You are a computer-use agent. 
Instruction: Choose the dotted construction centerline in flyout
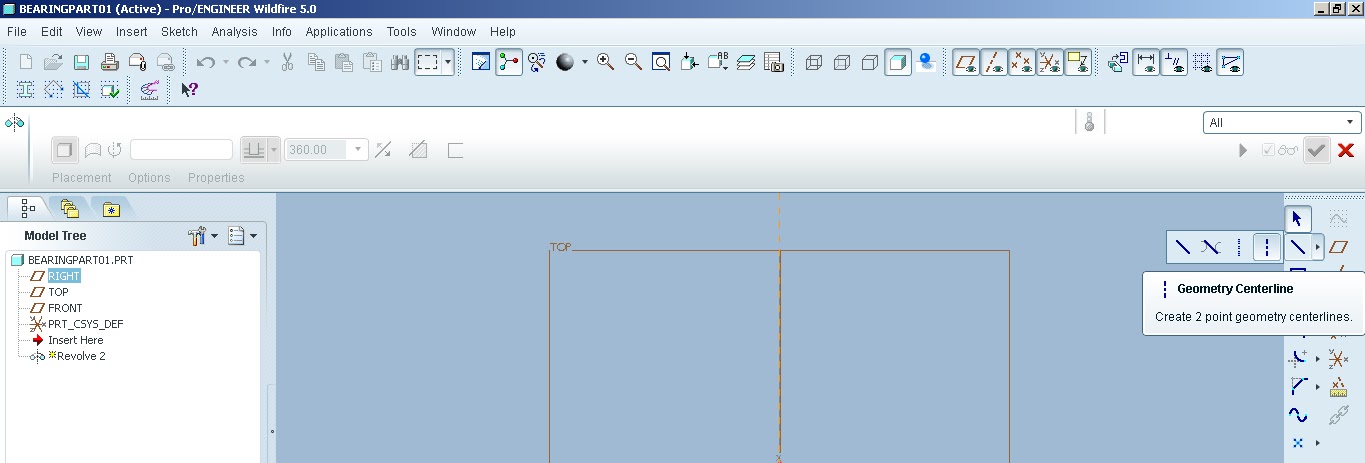(1239, 246)
